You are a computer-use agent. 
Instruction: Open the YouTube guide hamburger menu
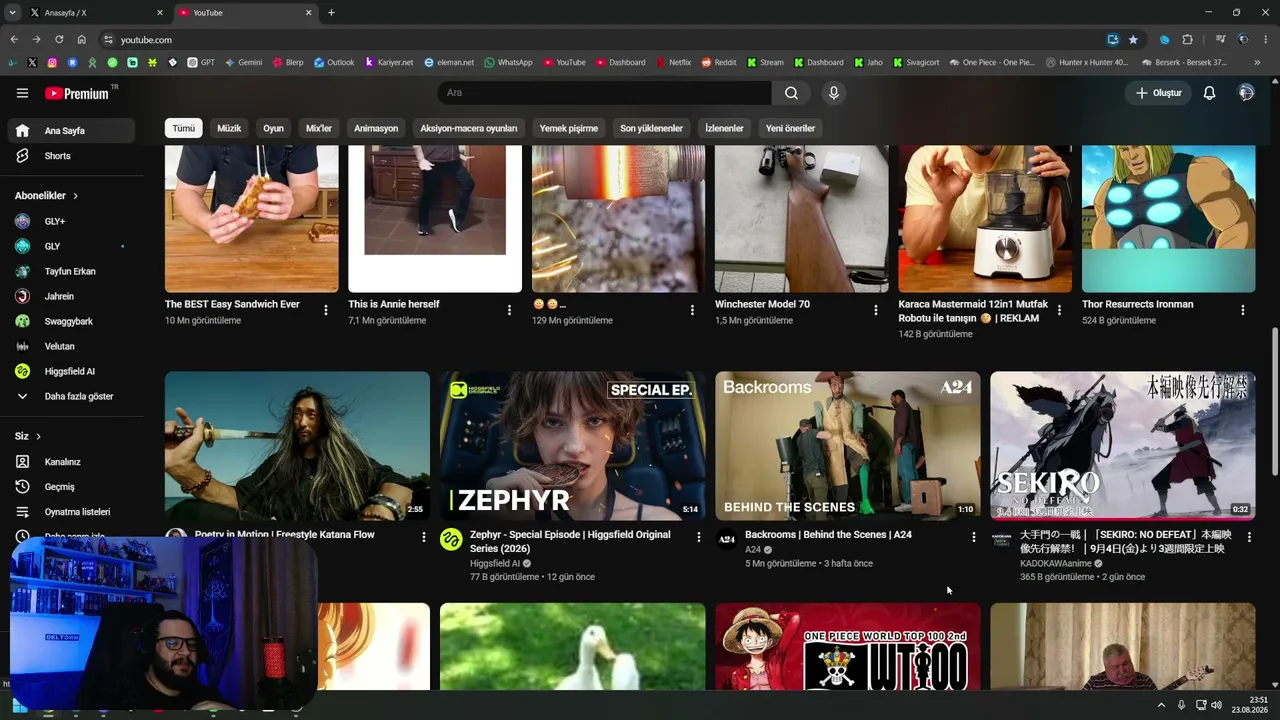coord(22,93)
